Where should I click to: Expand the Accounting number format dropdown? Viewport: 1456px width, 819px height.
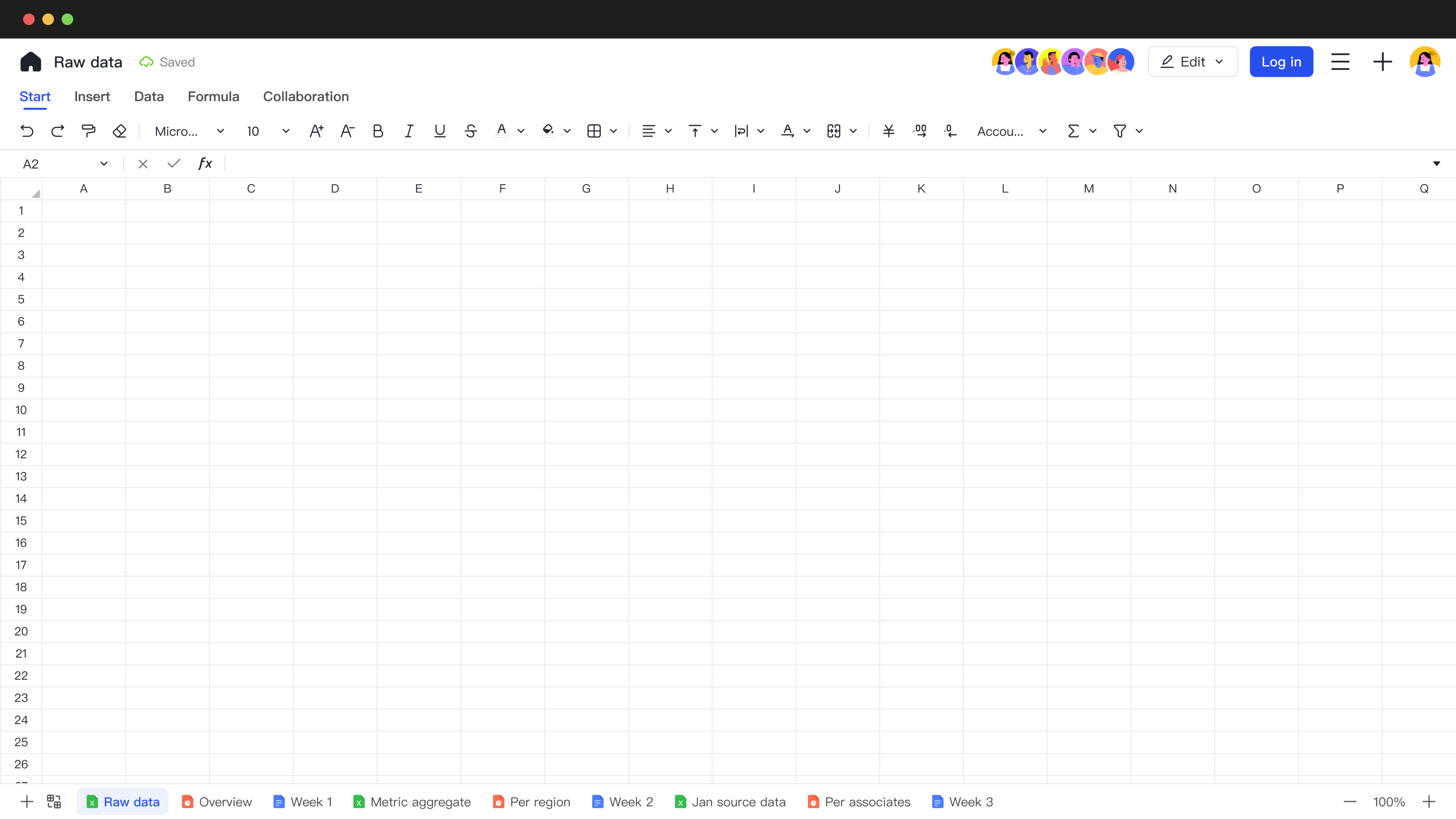pyautogui.click(x=1012, y=131)
